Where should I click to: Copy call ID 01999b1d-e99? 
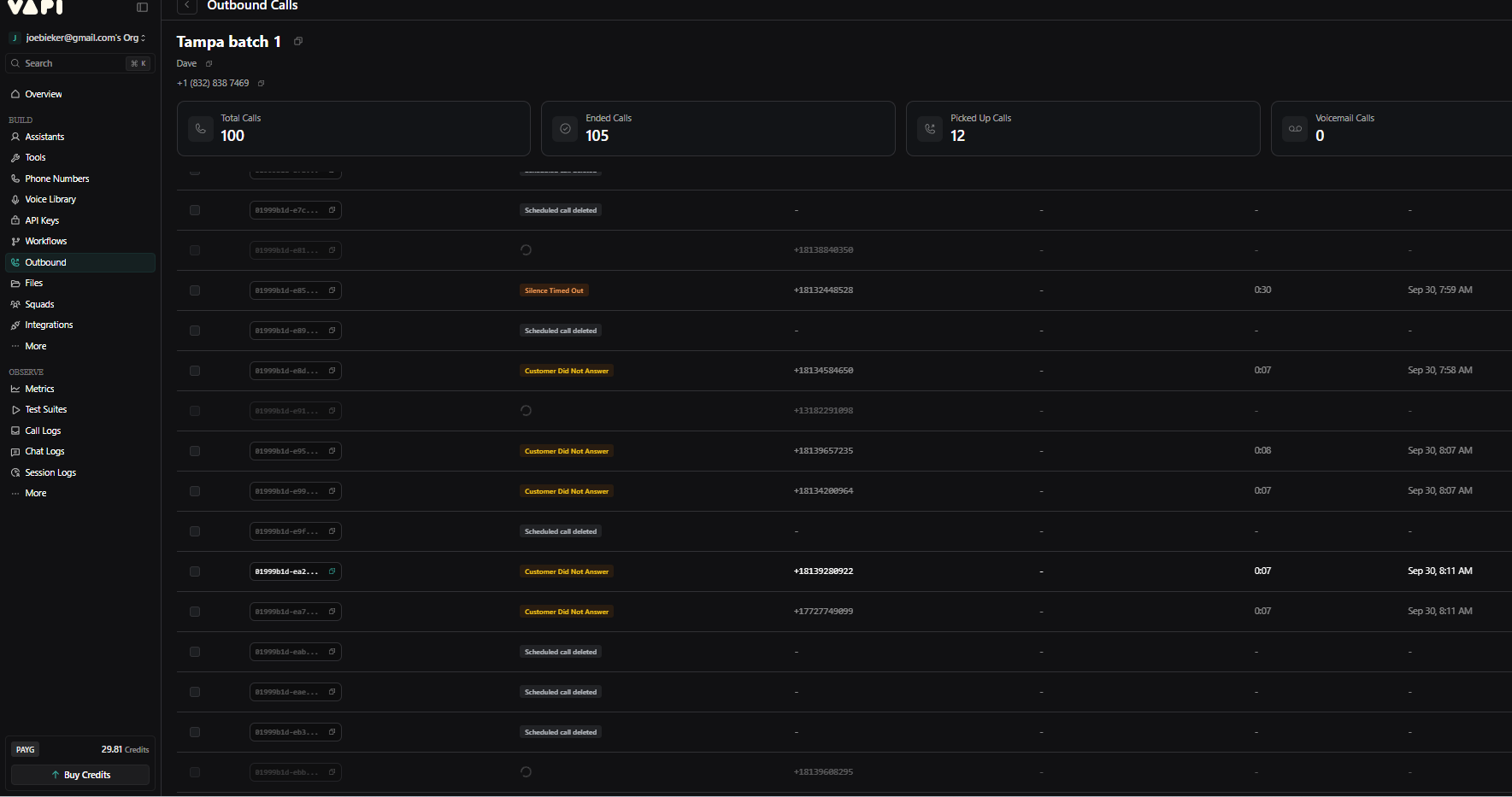[332, 491]
